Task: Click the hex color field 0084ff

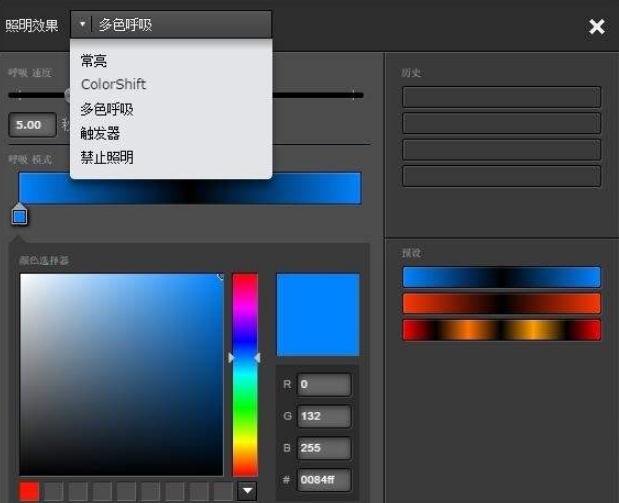Action: (324, 480)
